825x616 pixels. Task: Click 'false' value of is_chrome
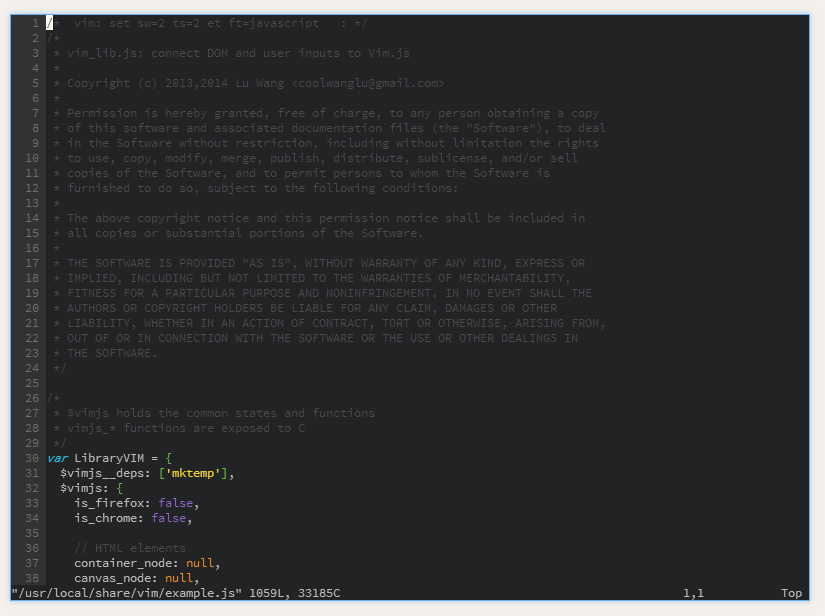click(x=168, y=518)
